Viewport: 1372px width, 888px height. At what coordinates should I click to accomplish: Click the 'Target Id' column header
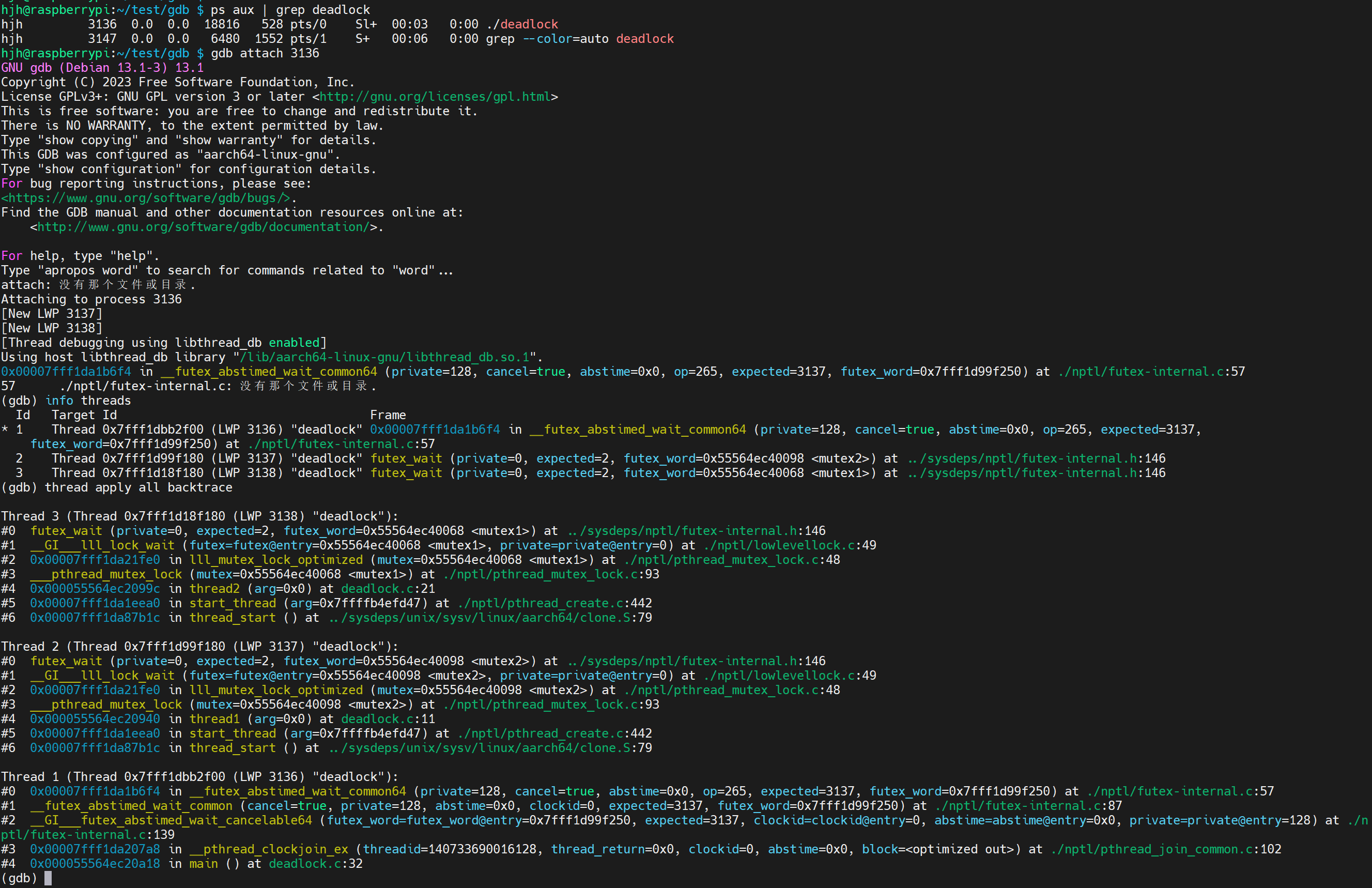coord(84,415)
